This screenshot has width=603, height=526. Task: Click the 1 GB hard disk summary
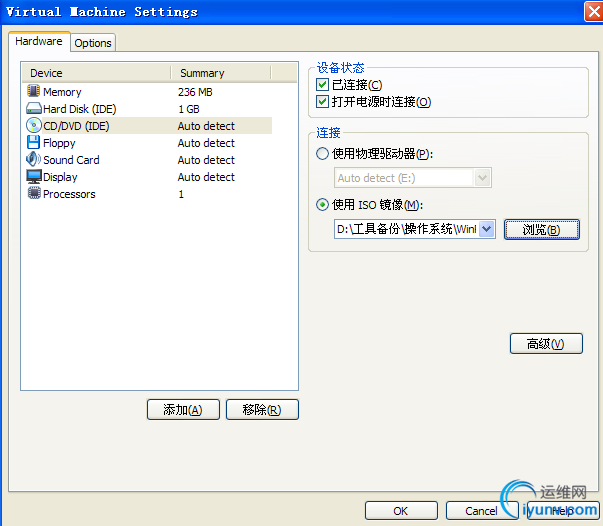tap(189, 109)
